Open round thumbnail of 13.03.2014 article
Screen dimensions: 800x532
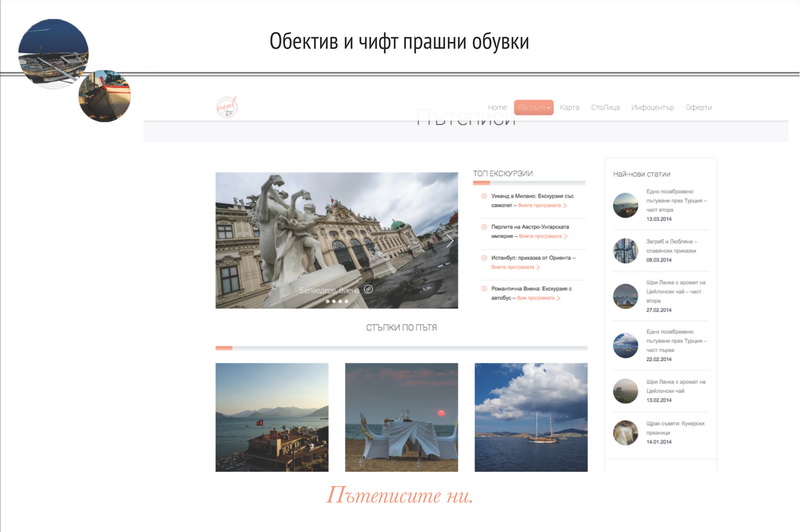pos(625,205)
